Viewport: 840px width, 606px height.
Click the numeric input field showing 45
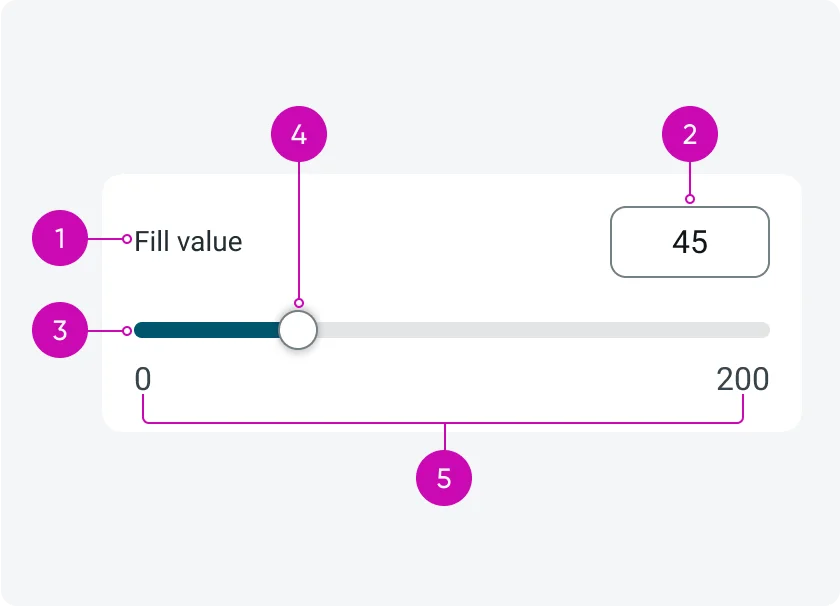click(x=690, y=242)
